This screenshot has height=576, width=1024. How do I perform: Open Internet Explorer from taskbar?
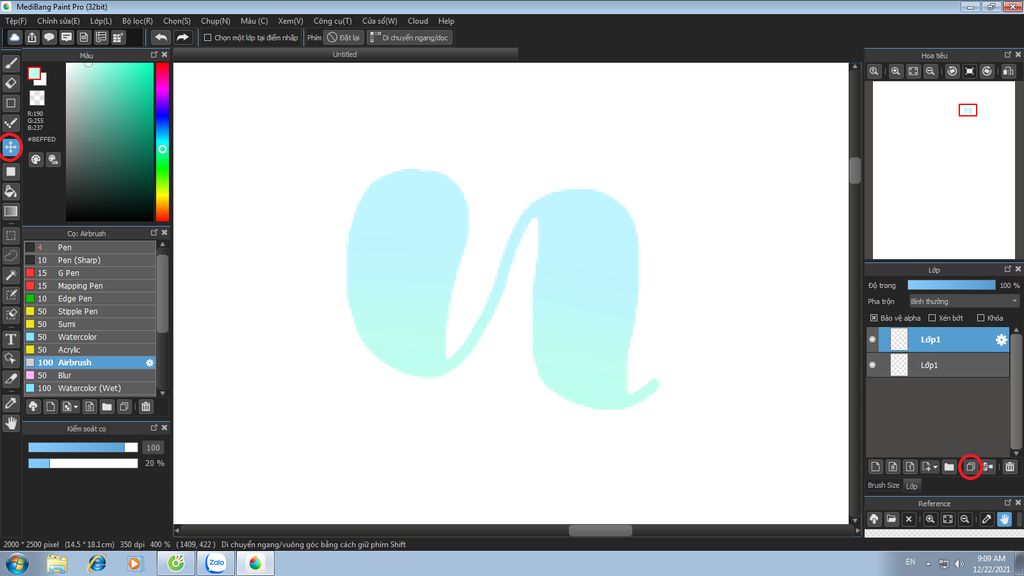click(x=97, y=563)
